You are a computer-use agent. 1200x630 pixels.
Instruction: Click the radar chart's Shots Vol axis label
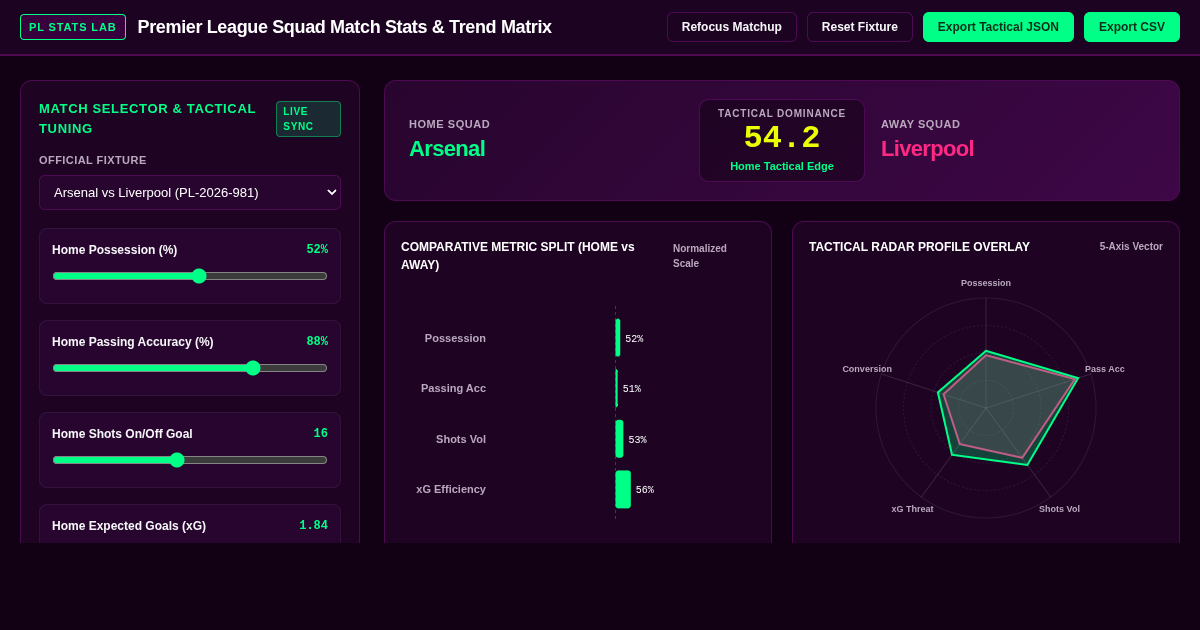click(1059, 509)
